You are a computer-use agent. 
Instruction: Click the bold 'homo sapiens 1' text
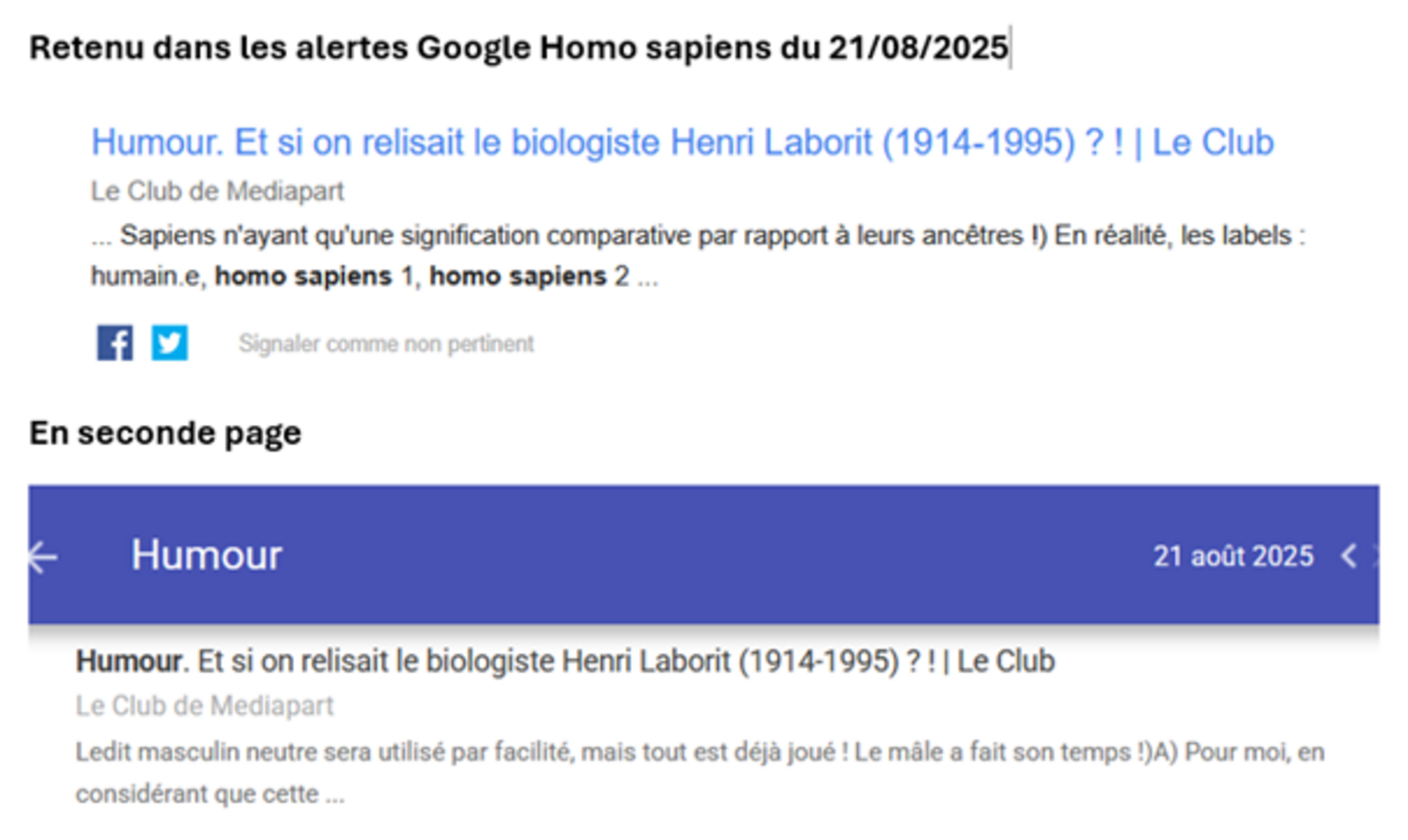tap(314, 276)
